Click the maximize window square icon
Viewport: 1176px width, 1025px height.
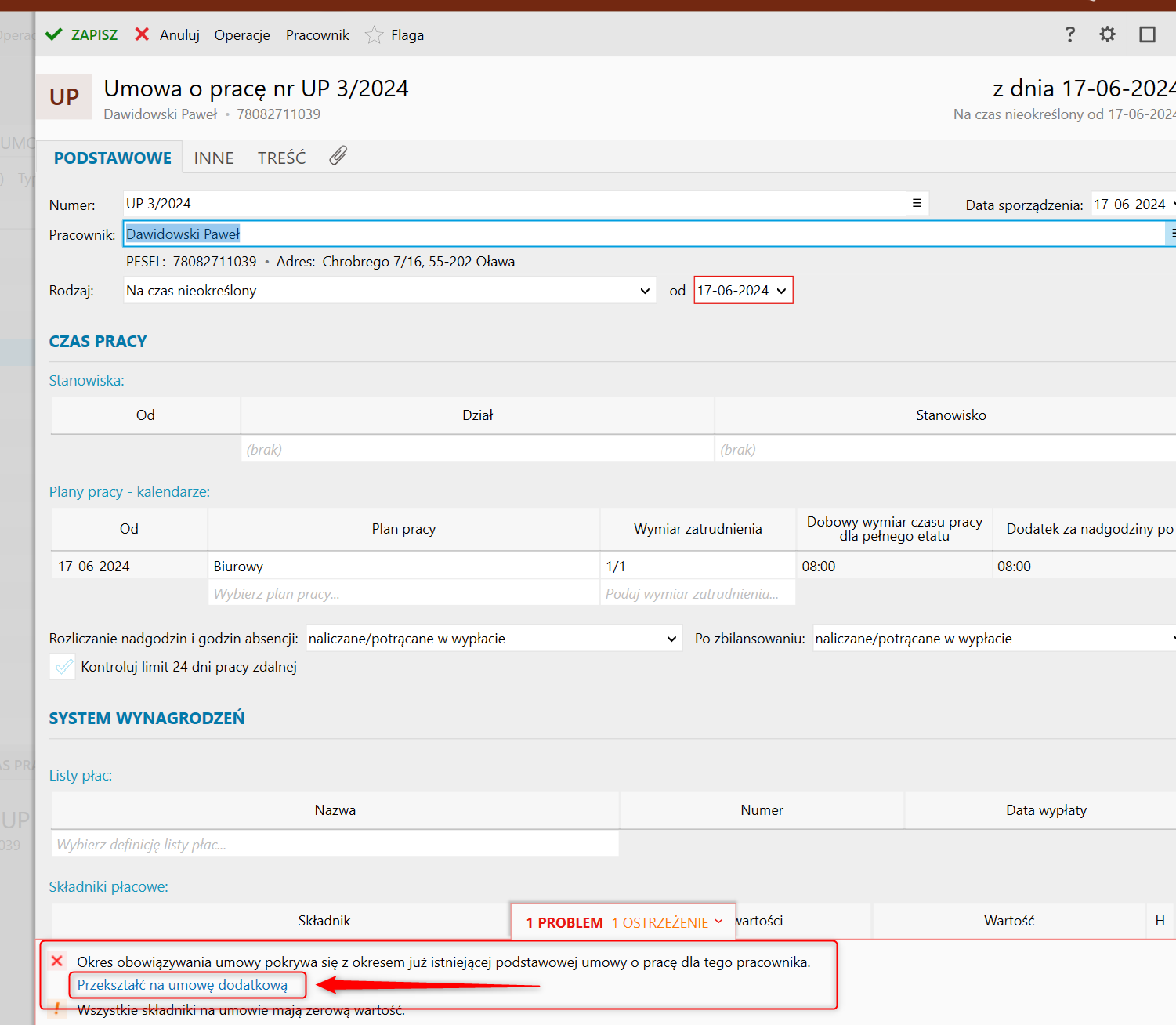click(1147, 34)
